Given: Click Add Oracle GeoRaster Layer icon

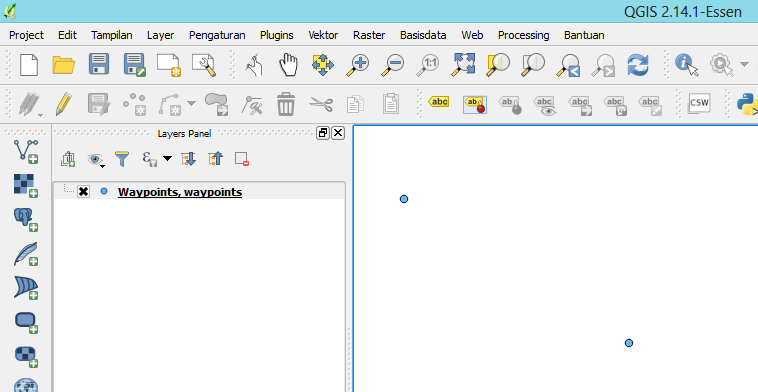Looking at the screenshot, I should click(26, 357).
